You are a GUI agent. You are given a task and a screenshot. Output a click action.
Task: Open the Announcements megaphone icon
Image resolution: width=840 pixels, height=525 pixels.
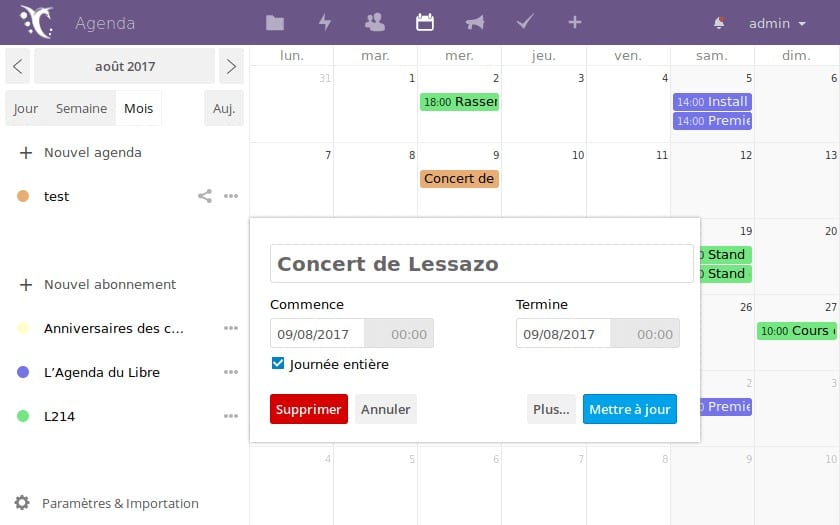(475, 22)
